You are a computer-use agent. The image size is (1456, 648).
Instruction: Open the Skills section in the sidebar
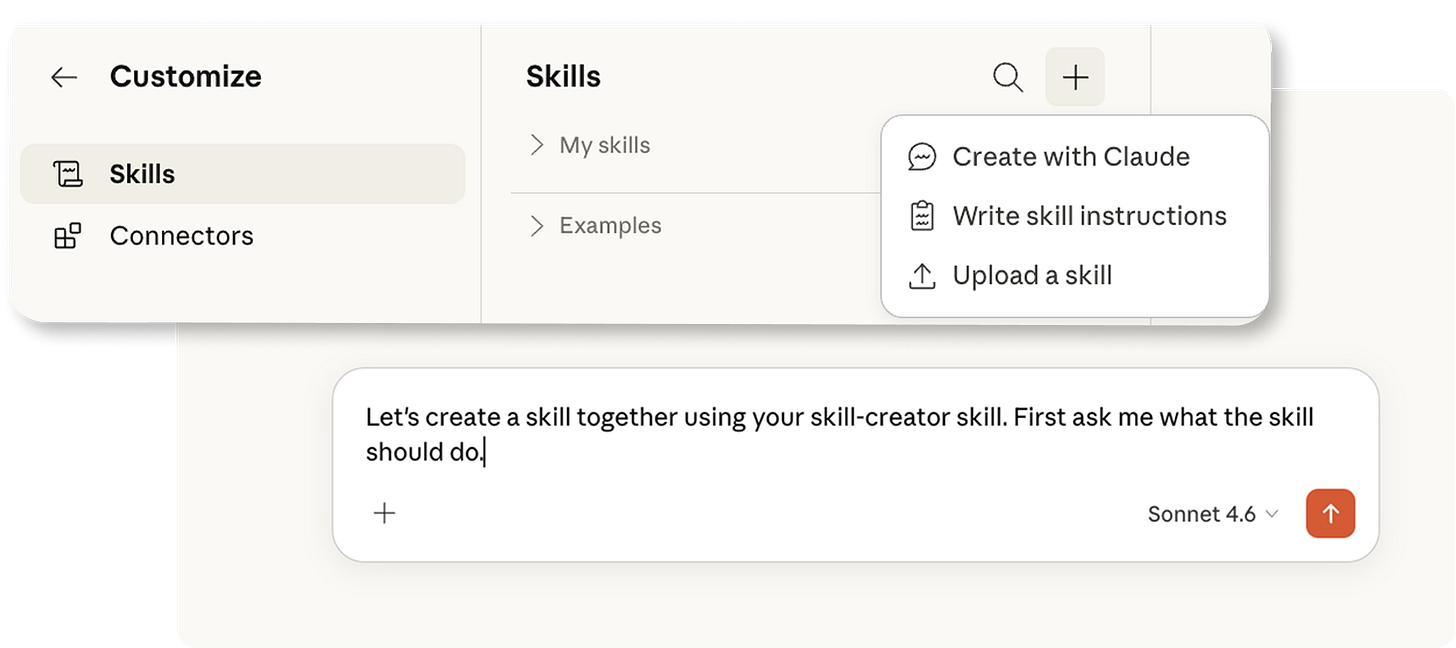pyautogui.click(x=243, y=174)
